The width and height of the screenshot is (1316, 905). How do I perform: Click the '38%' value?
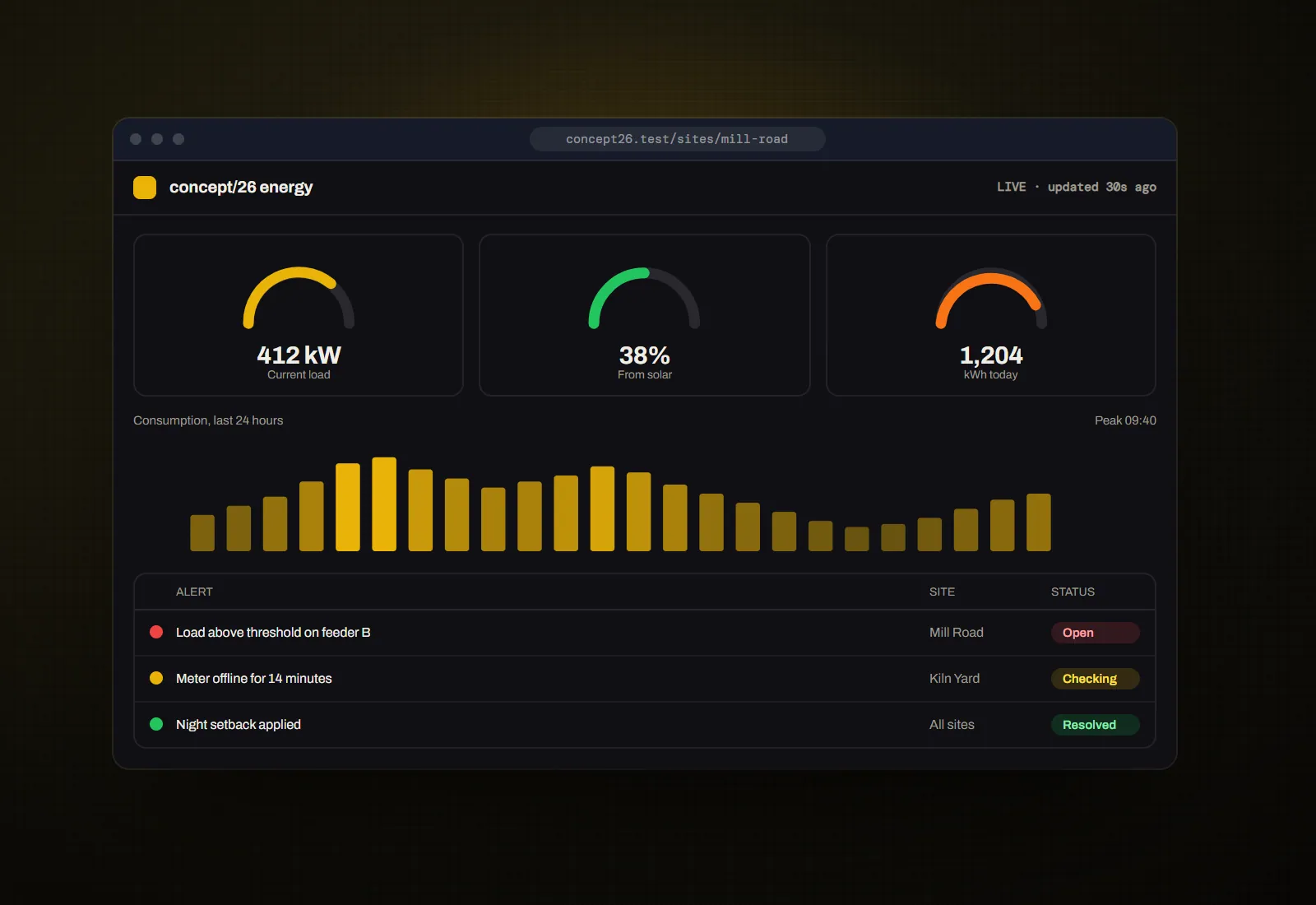point(644,355)
